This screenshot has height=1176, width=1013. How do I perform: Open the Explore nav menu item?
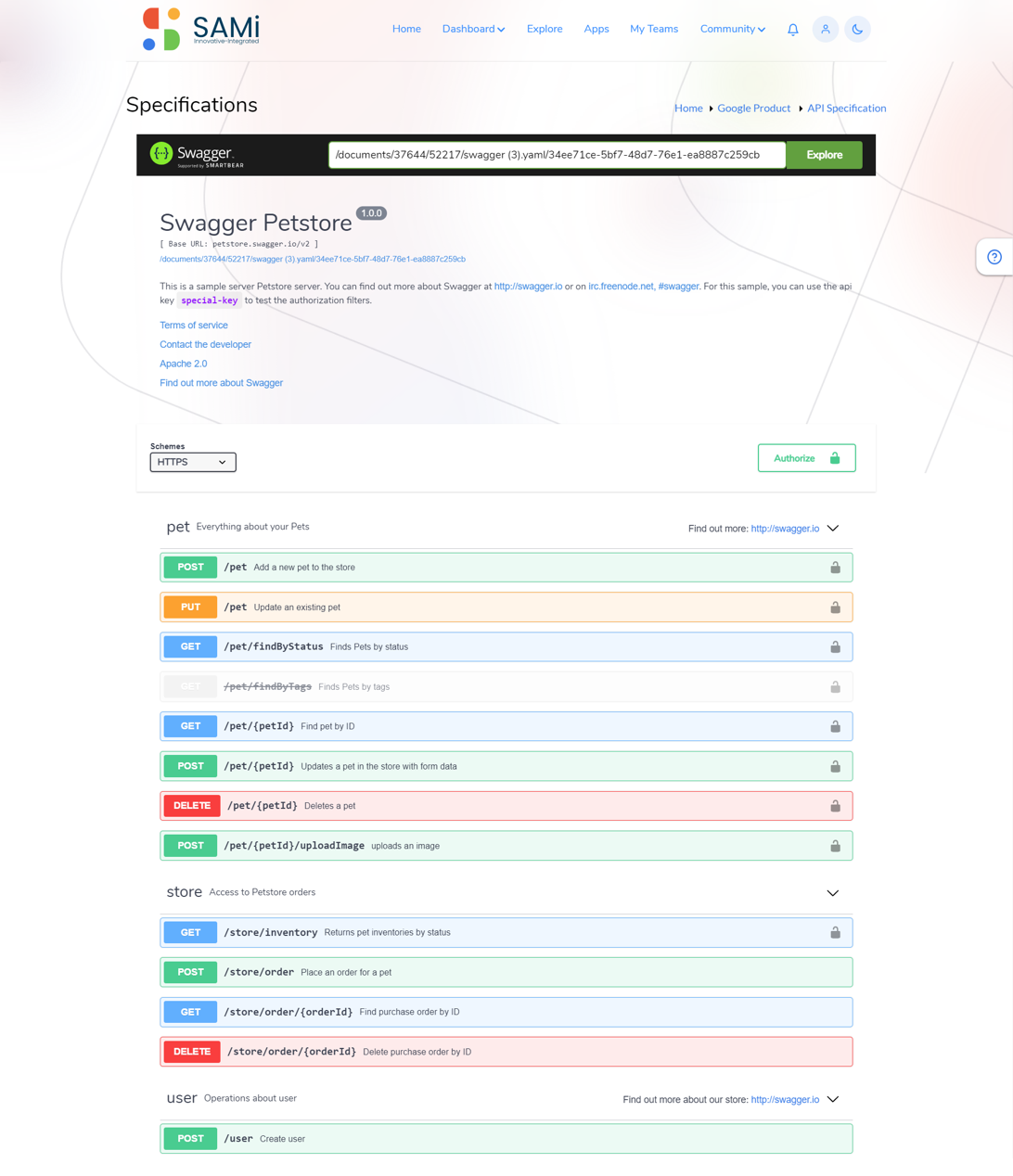tap(545, 29)
